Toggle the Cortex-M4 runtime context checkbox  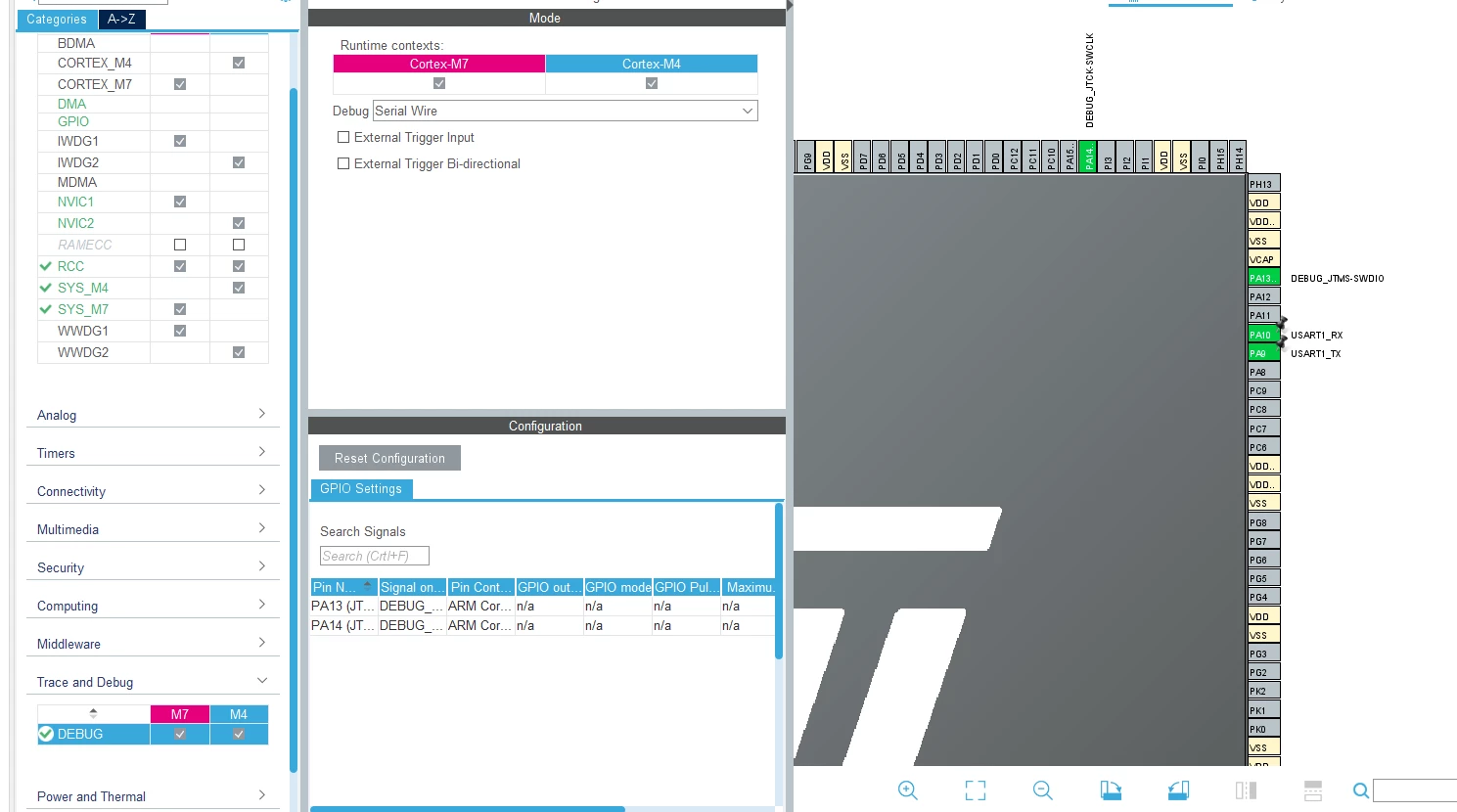point(652,83)
